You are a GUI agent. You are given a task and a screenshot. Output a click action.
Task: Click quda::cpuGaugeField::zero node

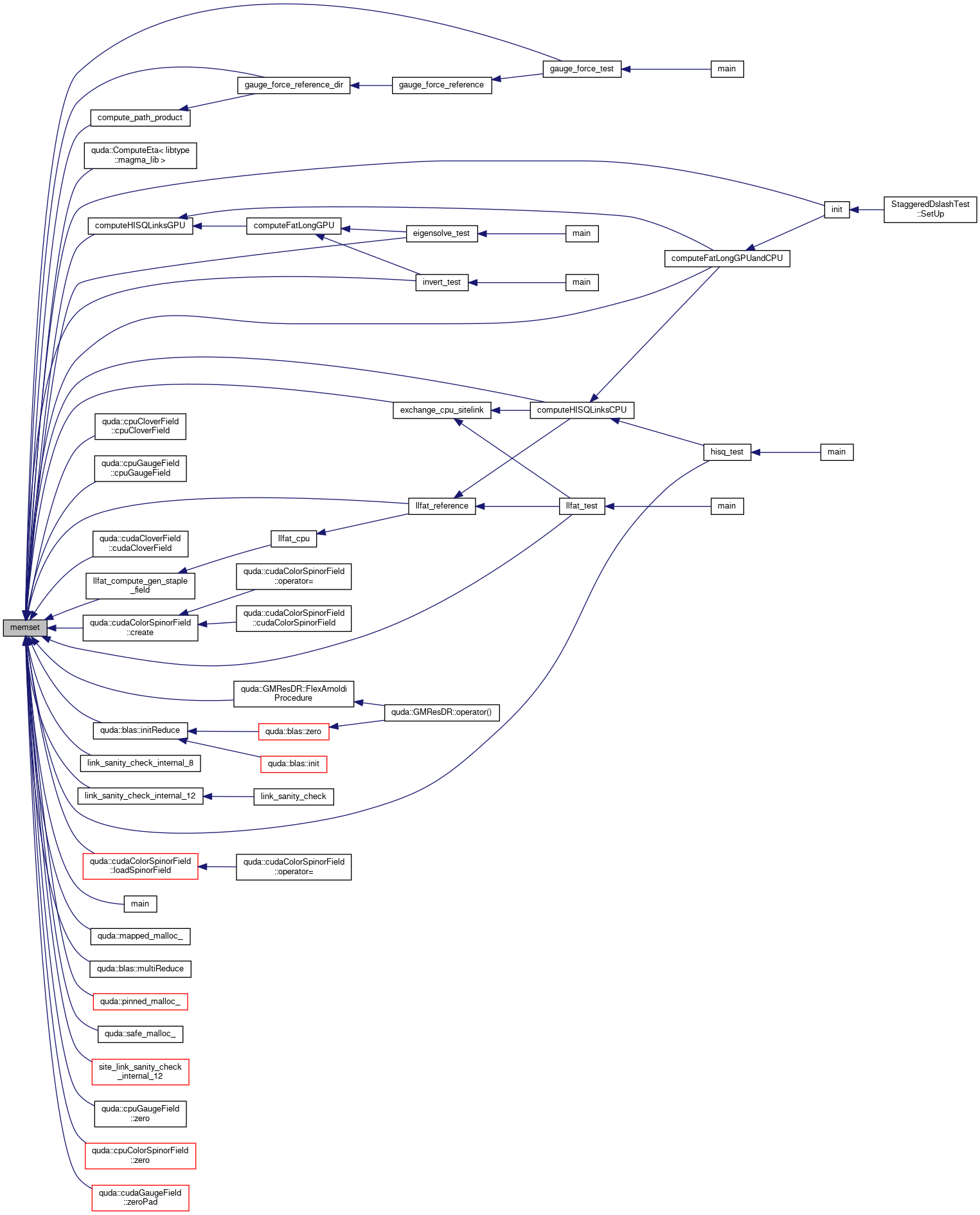140,1114
